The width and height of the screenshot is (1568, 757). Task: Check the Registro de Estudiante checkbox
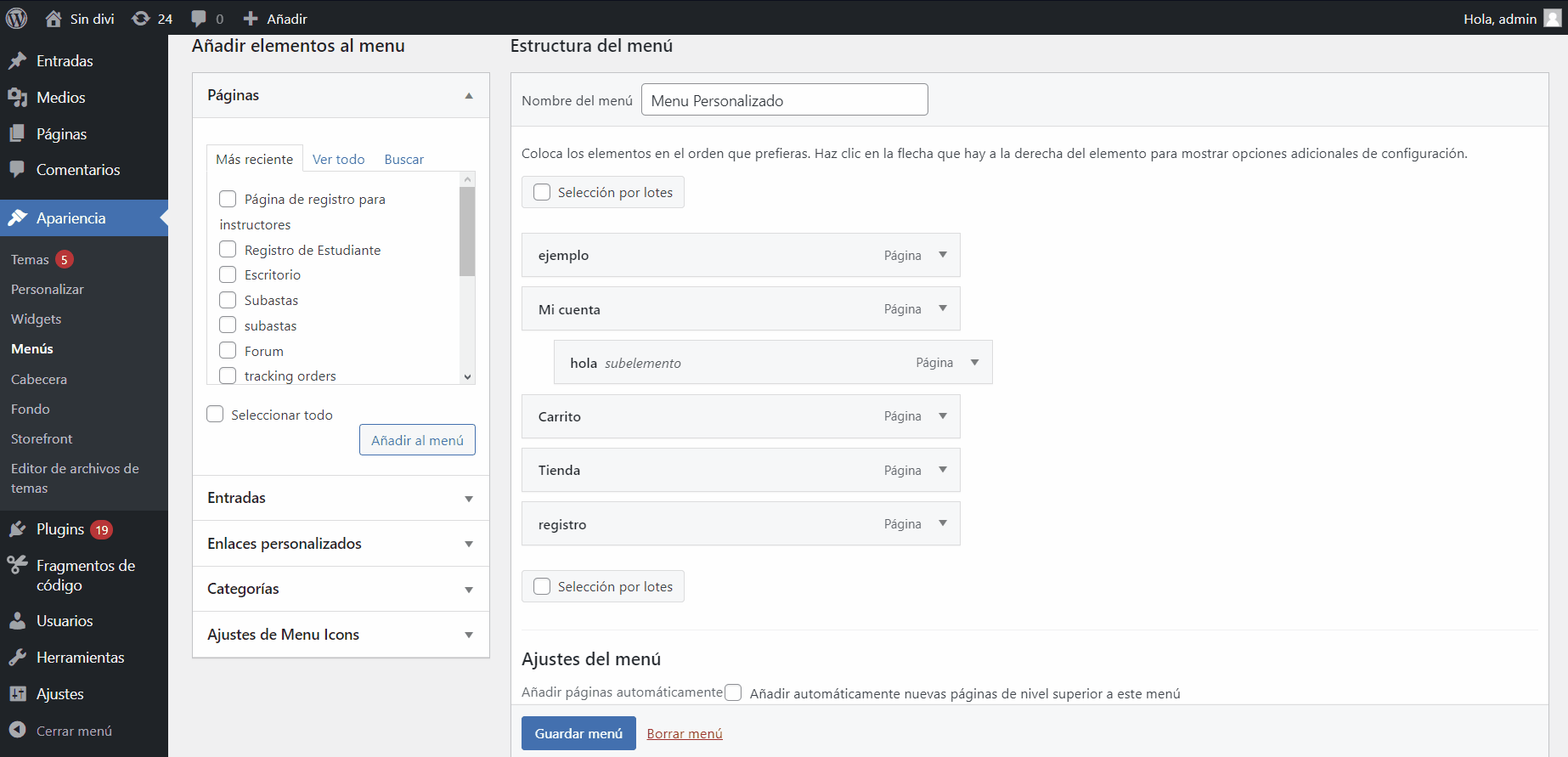(x=228, y=250)
